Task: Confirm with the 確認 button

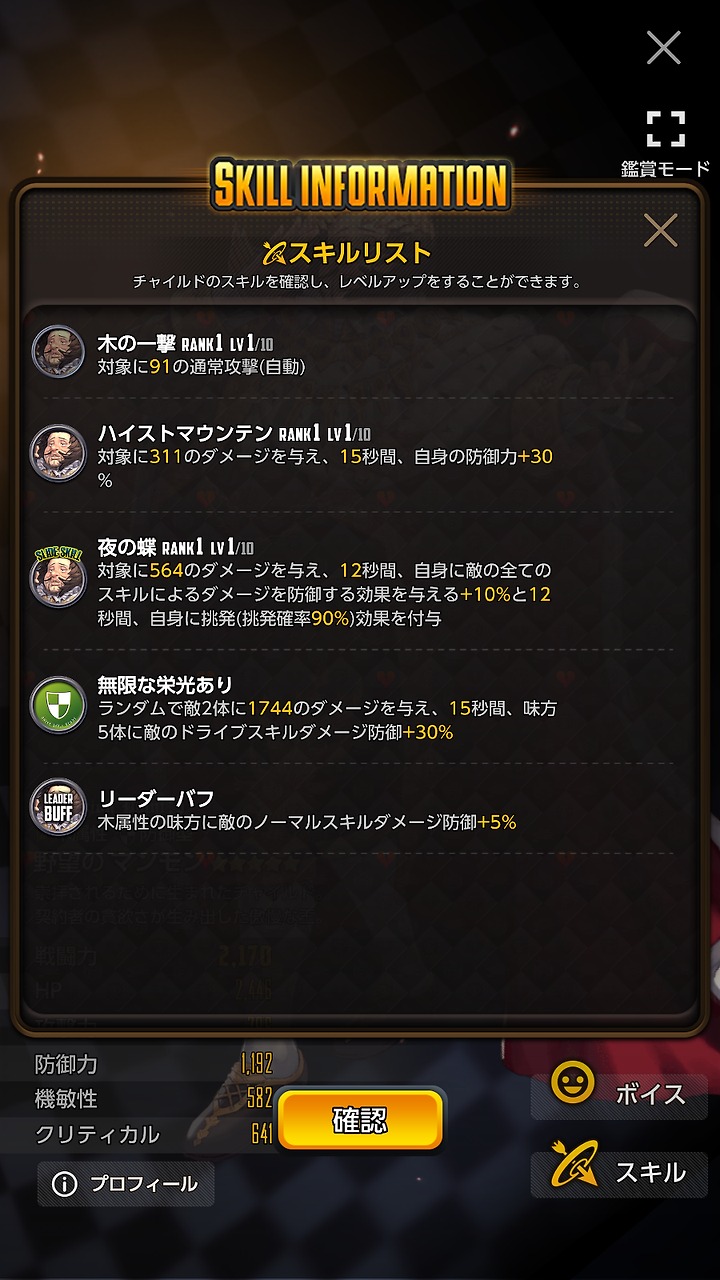Action: (360, 1119)
